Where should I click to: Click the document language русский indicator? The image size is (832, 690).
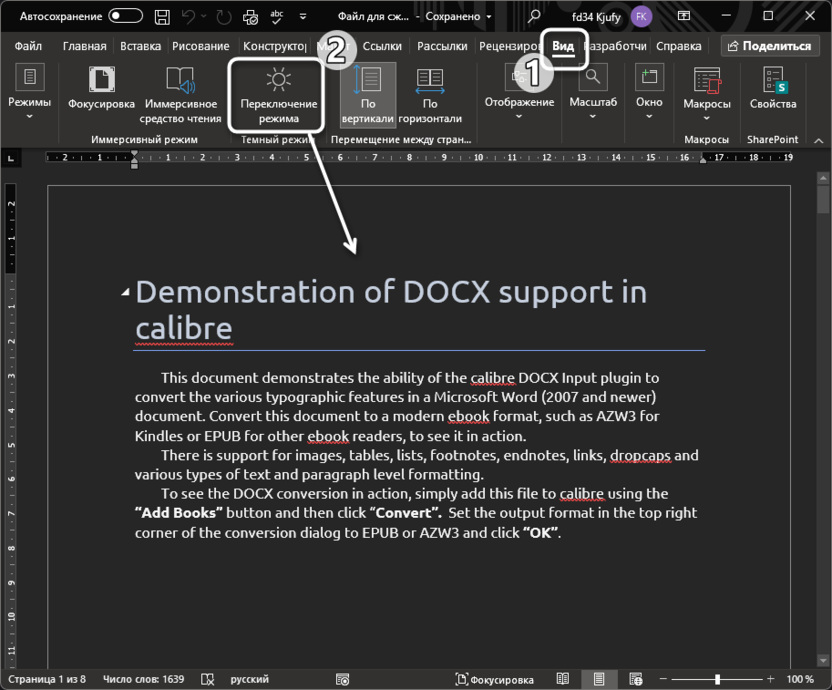coord(249,679)
